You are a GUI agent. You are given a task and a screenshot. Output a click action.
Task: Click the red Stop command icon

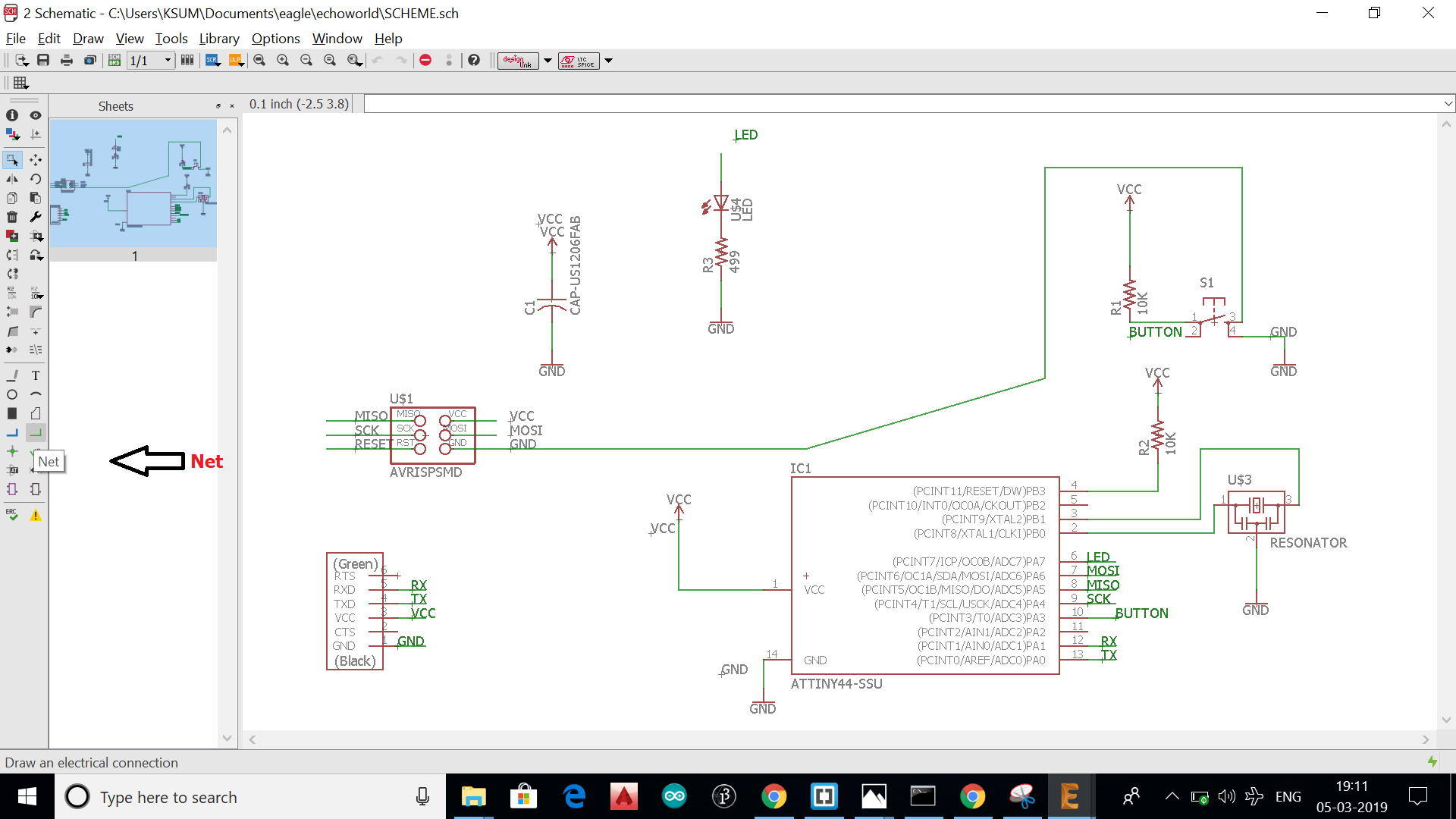tap(425, 61)
